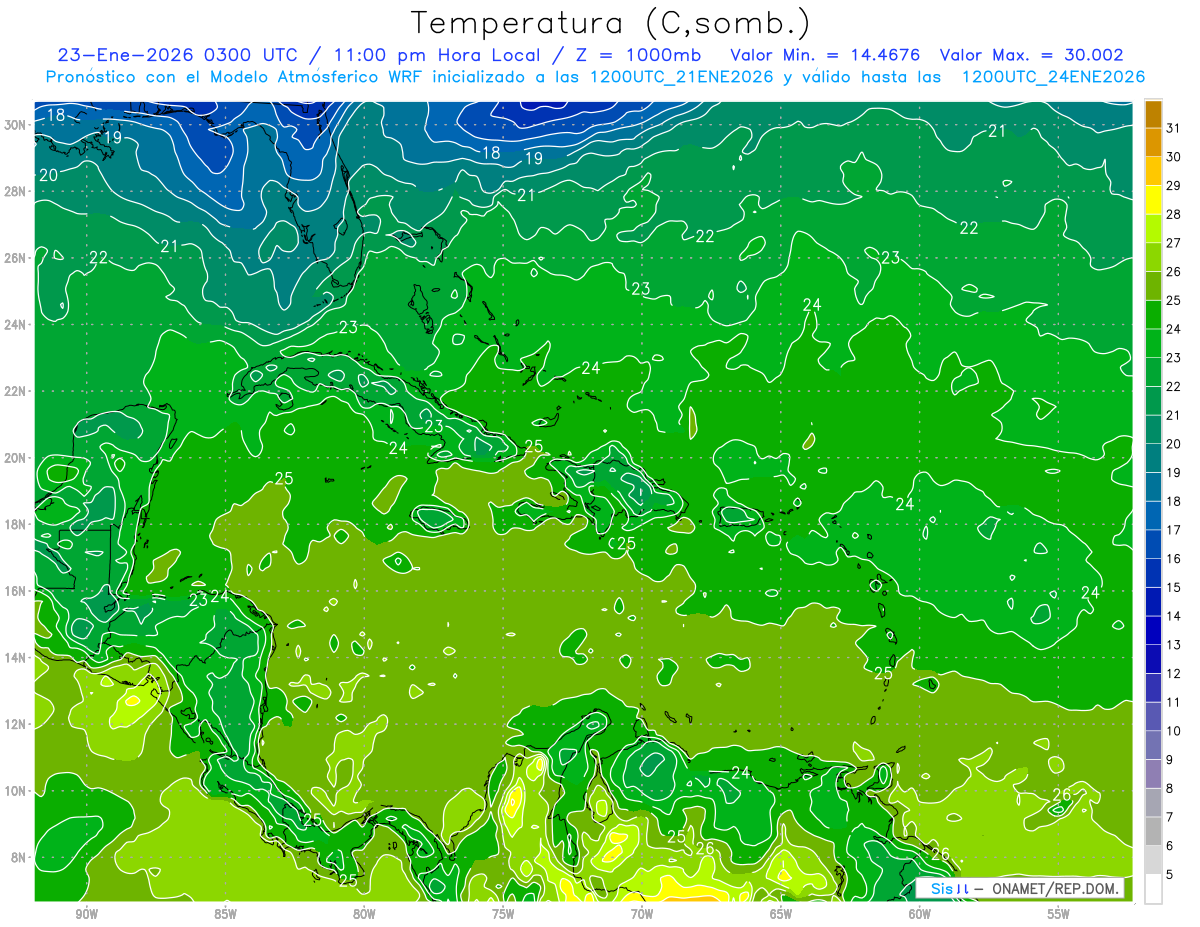1200x927 pixels.
Task: Click the 10N latitude axis label
Action: coord(15,791)
